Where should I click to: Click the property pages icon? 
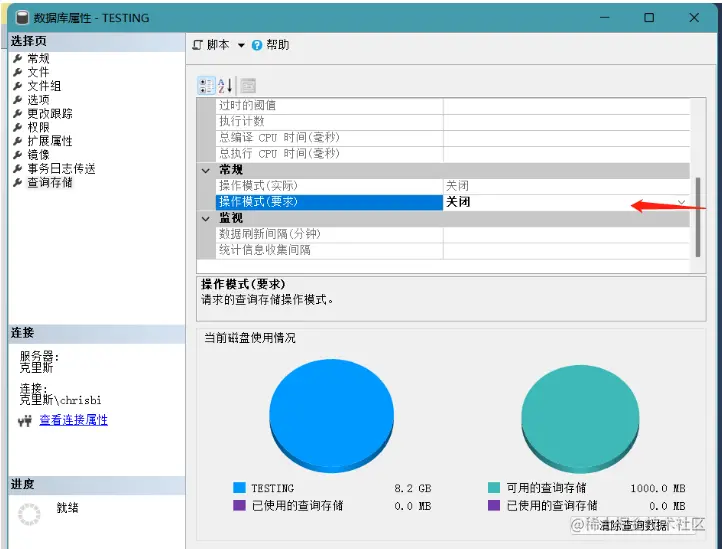248,86
